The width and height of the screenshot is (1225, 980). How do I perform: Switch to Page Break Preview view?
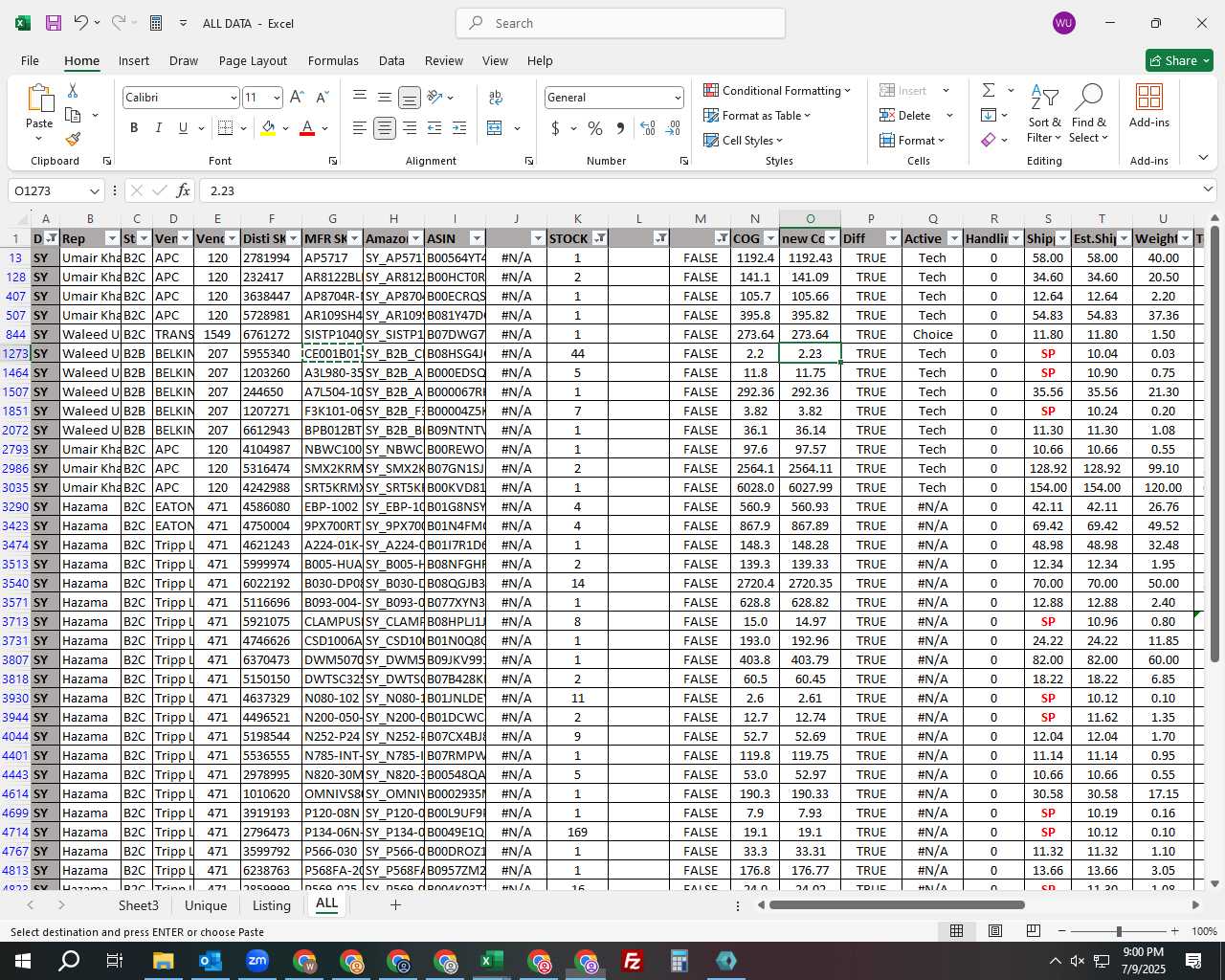click(x=1033, y=931)
